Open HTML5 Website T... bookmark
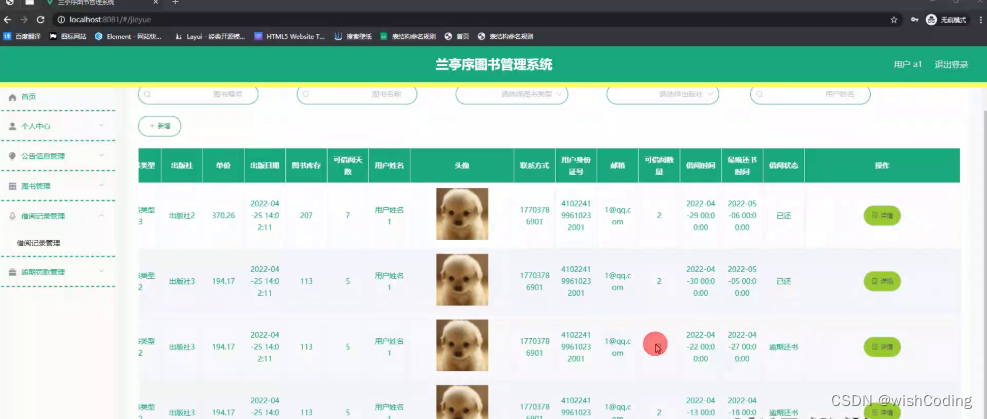 (x=290, y=36)
